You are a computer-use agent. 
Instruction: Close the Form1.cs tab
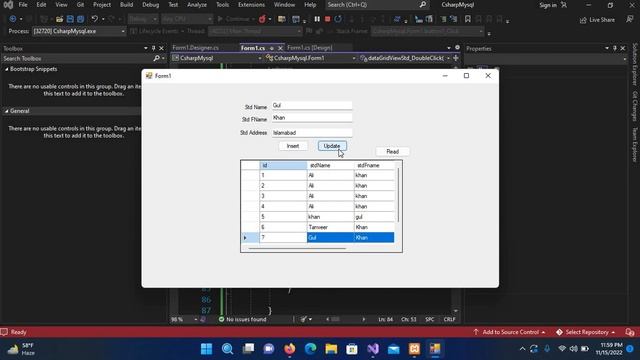pos(280,48)
